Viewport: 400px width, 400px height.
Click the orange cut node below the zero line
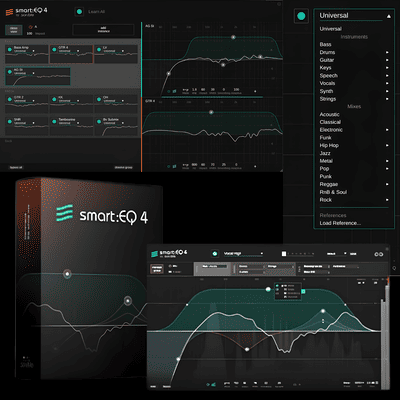point(247,349)
